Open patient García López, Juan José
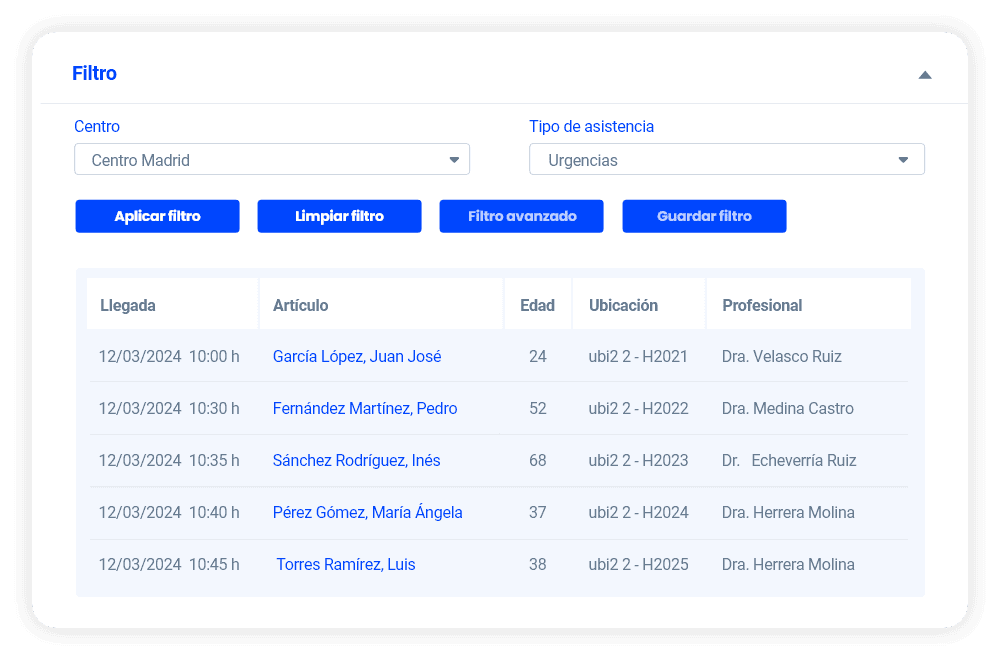 coord(357,356)
